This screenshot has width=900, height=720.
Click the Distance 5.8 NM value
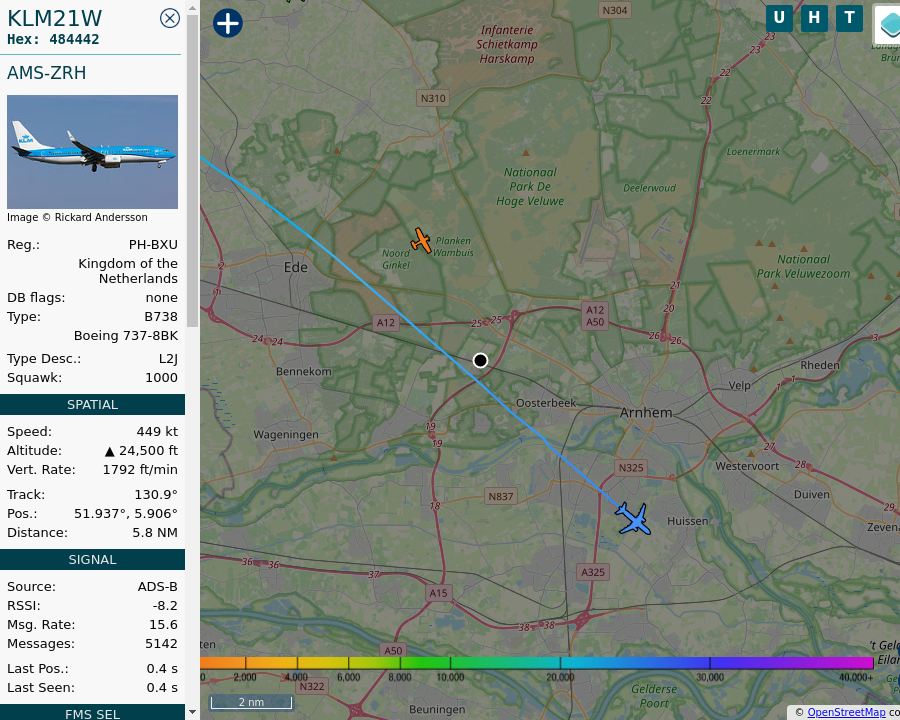coord(155,533)
